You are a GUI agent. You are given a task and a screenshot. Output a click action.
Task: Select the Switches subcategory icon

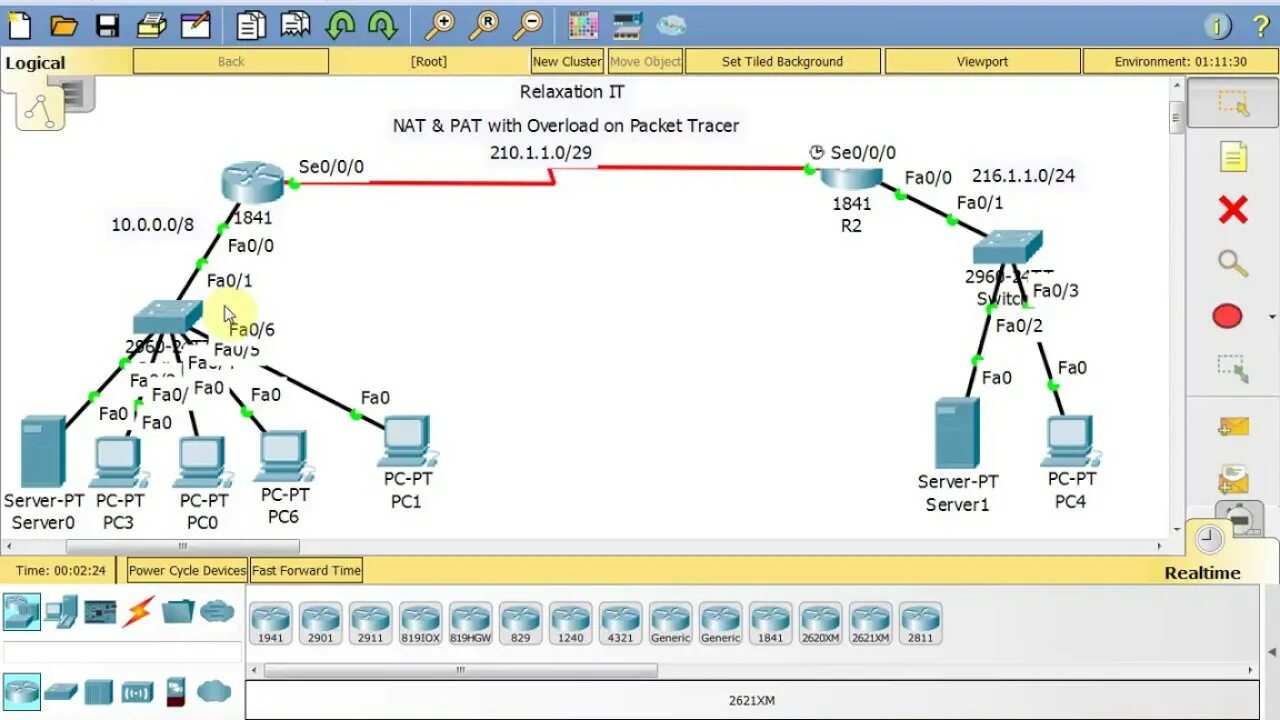60,691
